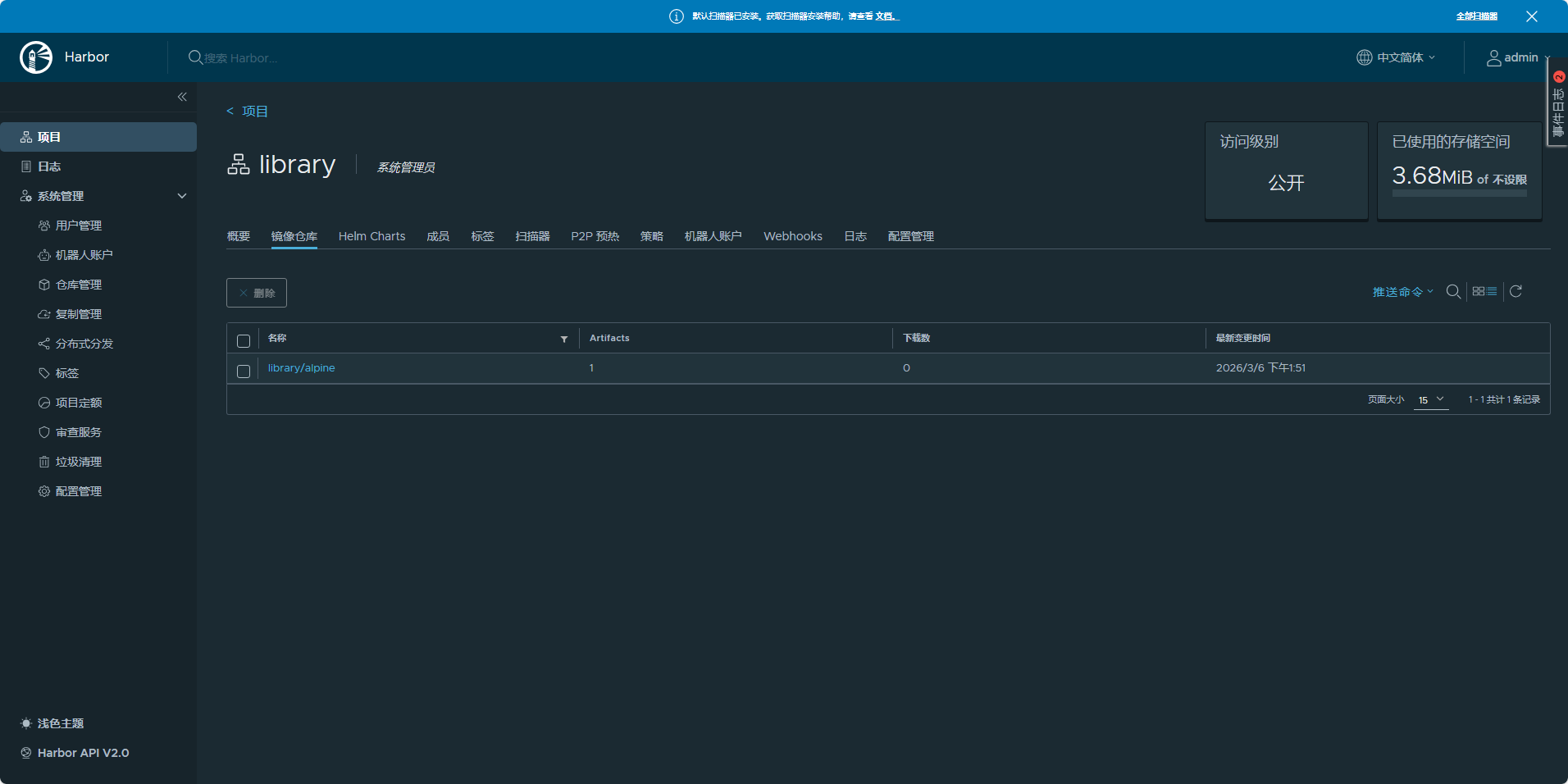Tick the select-all checkbox in table header

coord(244,341)
